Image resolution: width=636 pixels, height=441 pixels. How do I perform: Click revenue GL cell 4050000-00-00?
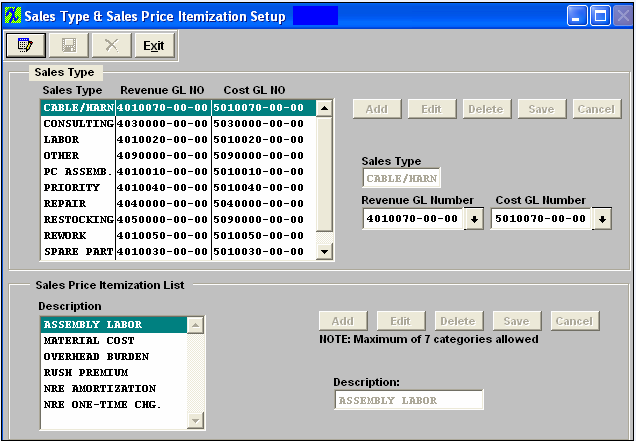pos(163,220)
